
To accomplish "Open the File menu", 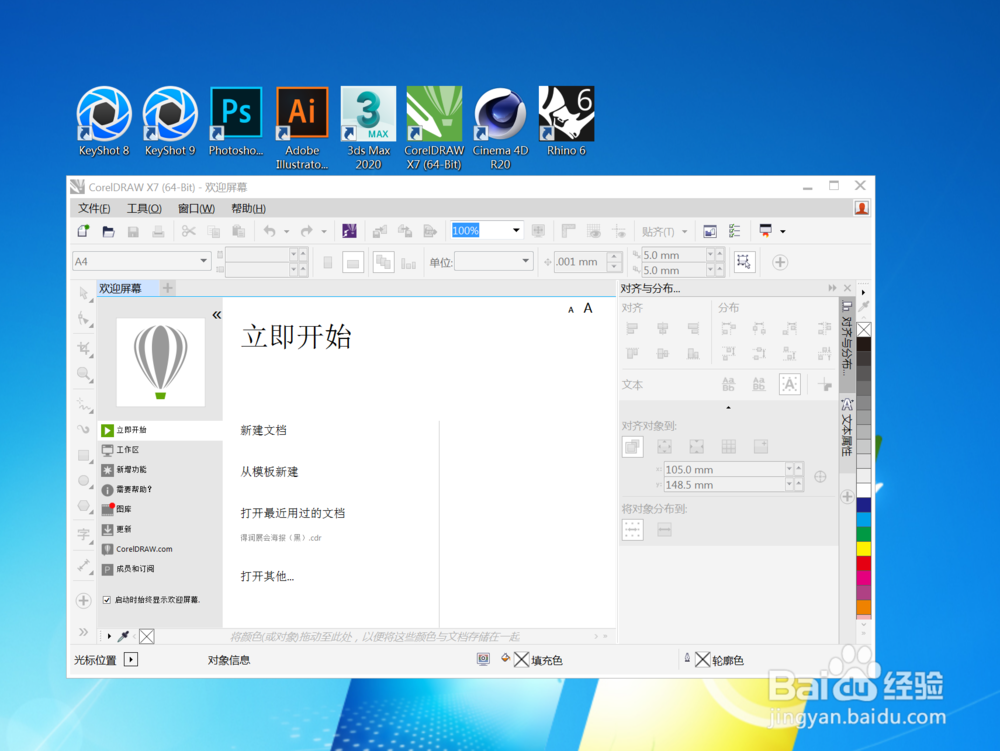I will pos(94,208).
